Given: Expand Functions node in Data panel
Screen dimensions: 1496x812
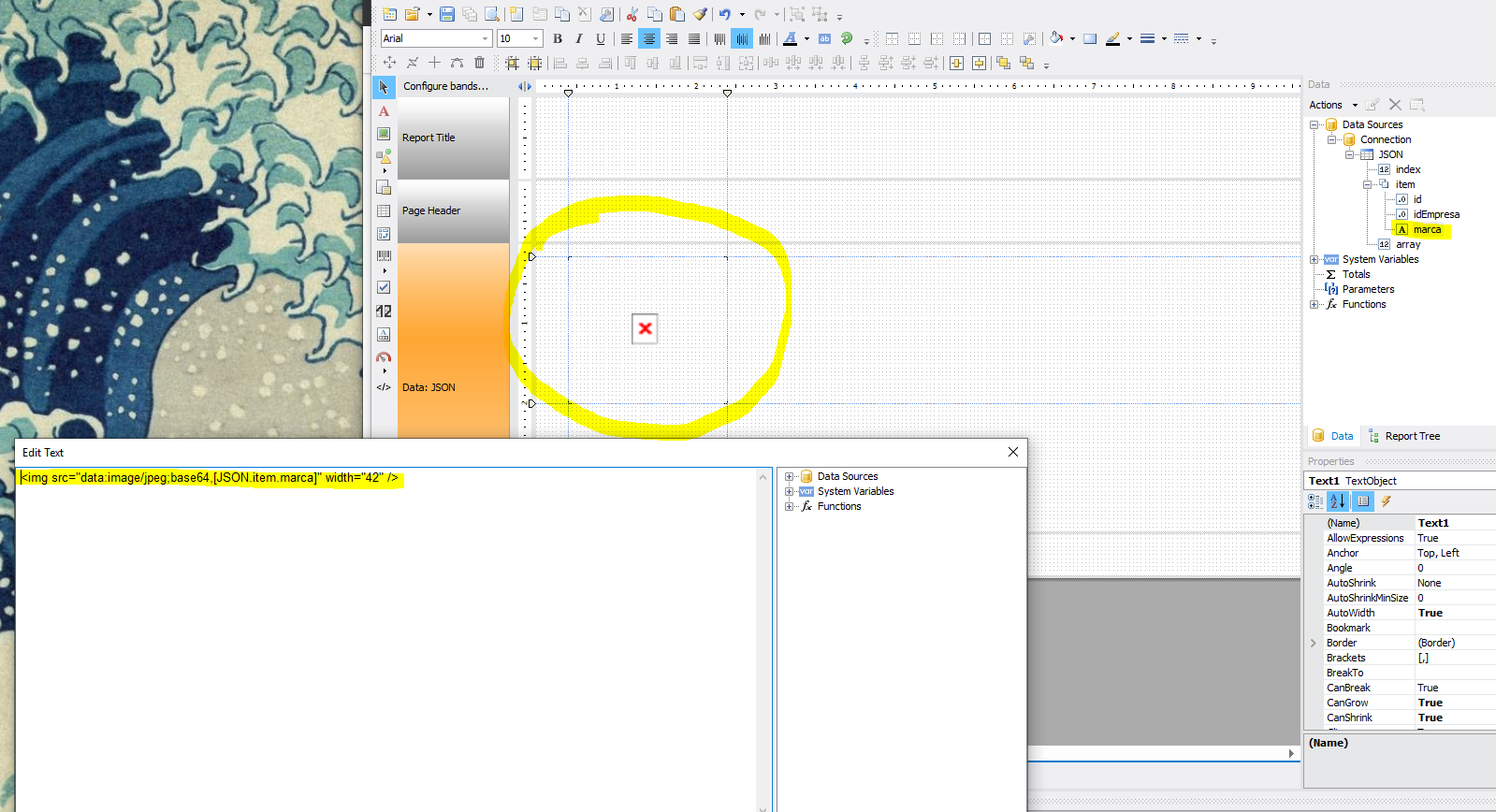Looking at the screenshot, I should point(1314,304).
